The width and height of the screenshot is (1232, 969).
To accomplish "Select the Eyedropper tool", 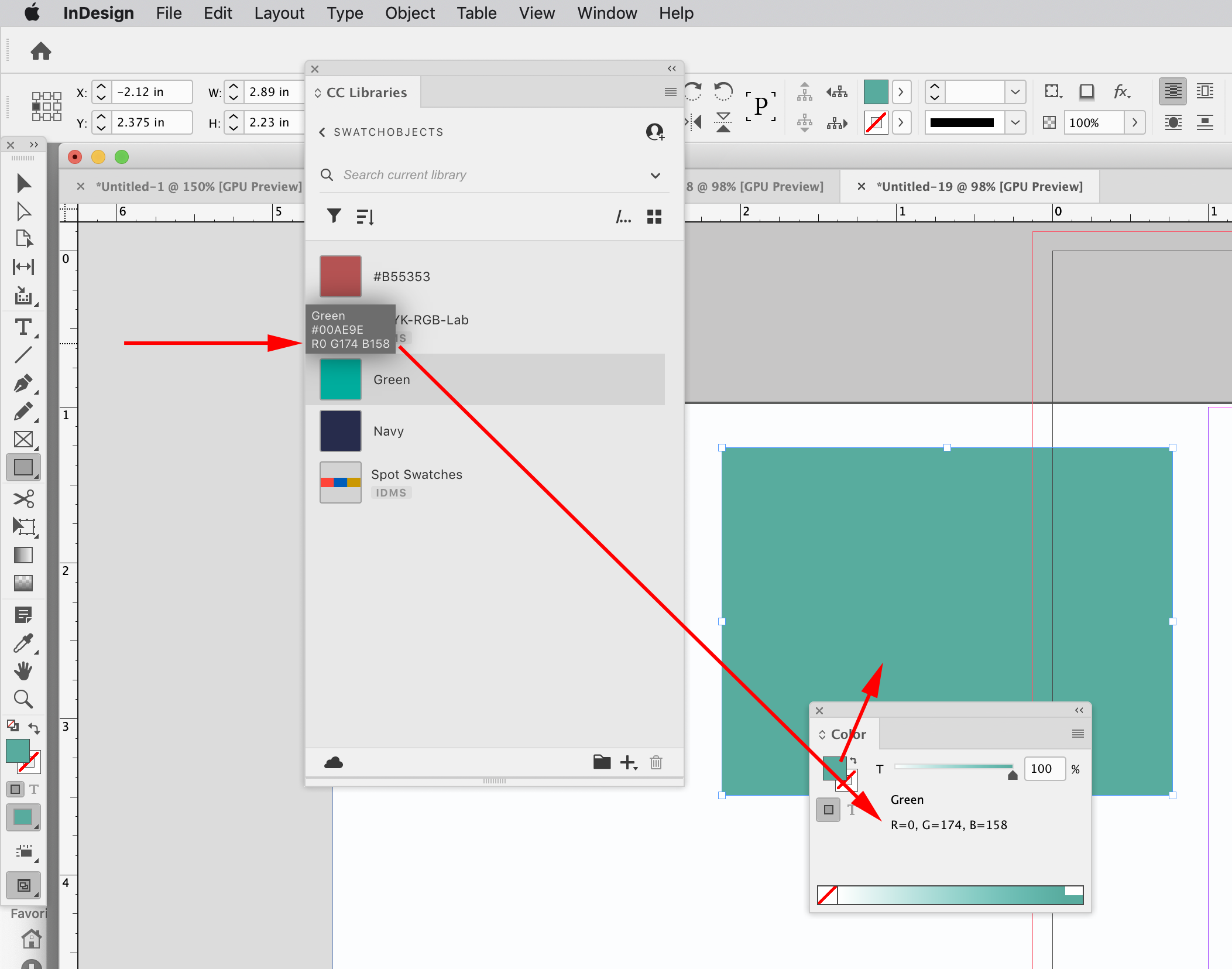I will click(x=23, y=643).
